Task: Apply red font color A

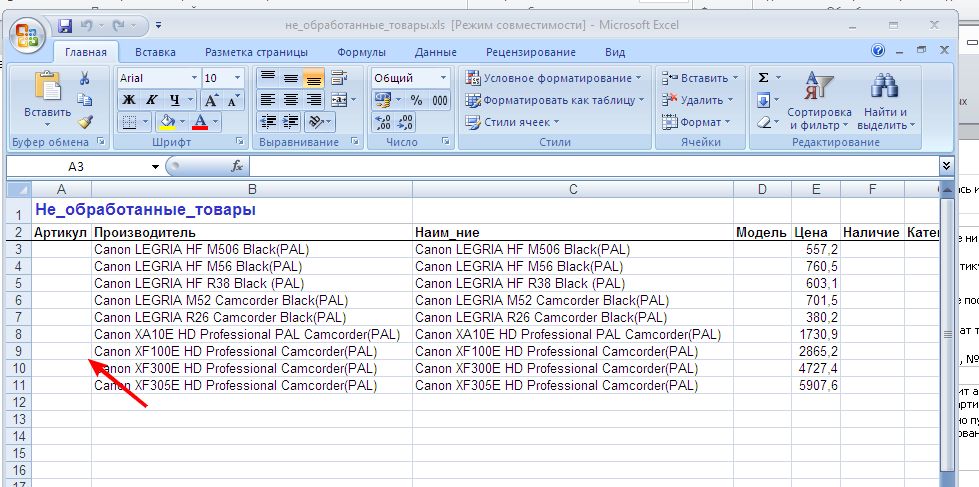Action: [x=200, y=122]
